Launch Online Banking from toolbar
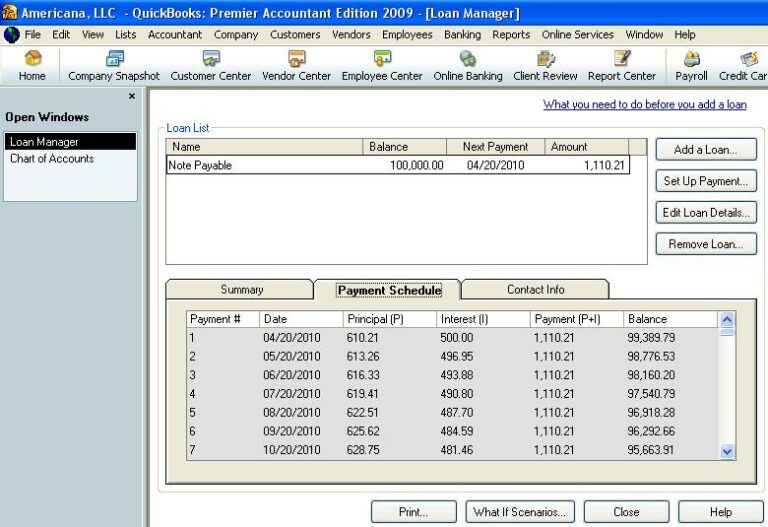Viewport: 768px width, 527px height. (x=468, y=65)
